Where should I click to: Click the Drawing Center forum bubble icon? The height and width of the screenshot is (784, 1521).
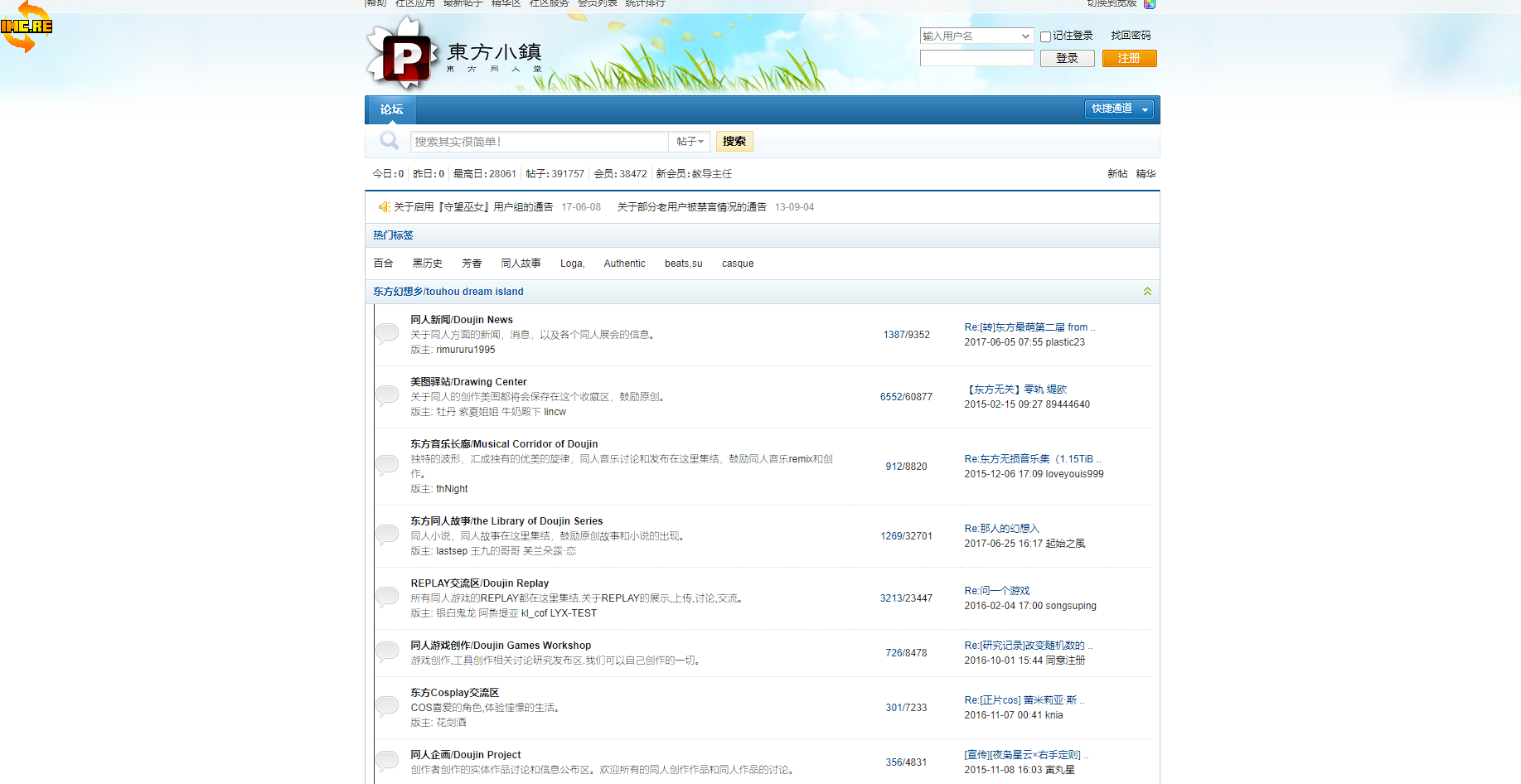point(387,395)
